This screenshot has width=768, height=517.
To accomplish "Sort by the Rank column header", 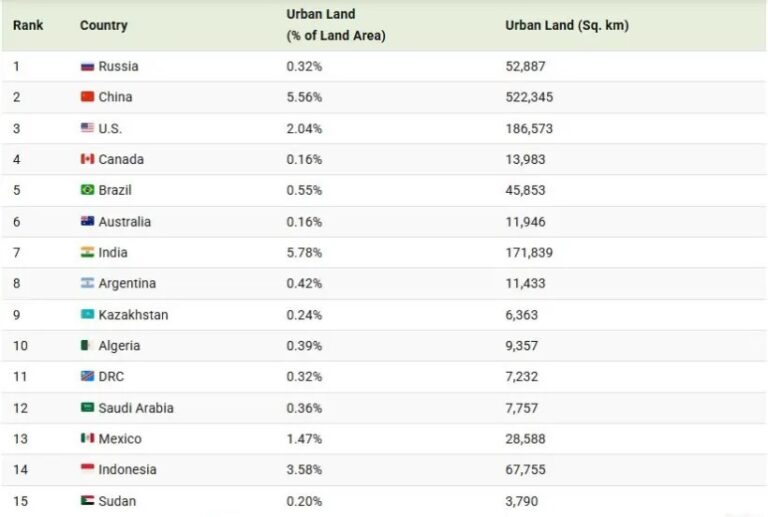I will (x=28, y=25).
